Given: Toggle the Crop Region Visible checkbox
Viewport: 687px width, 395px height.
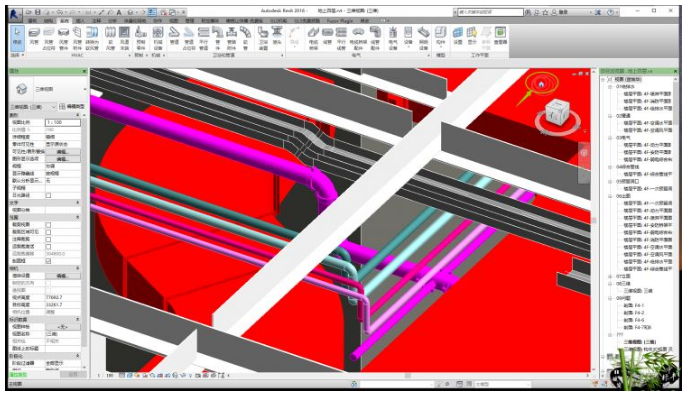Looking at the screenshot, I should click(x=48, y=232).
